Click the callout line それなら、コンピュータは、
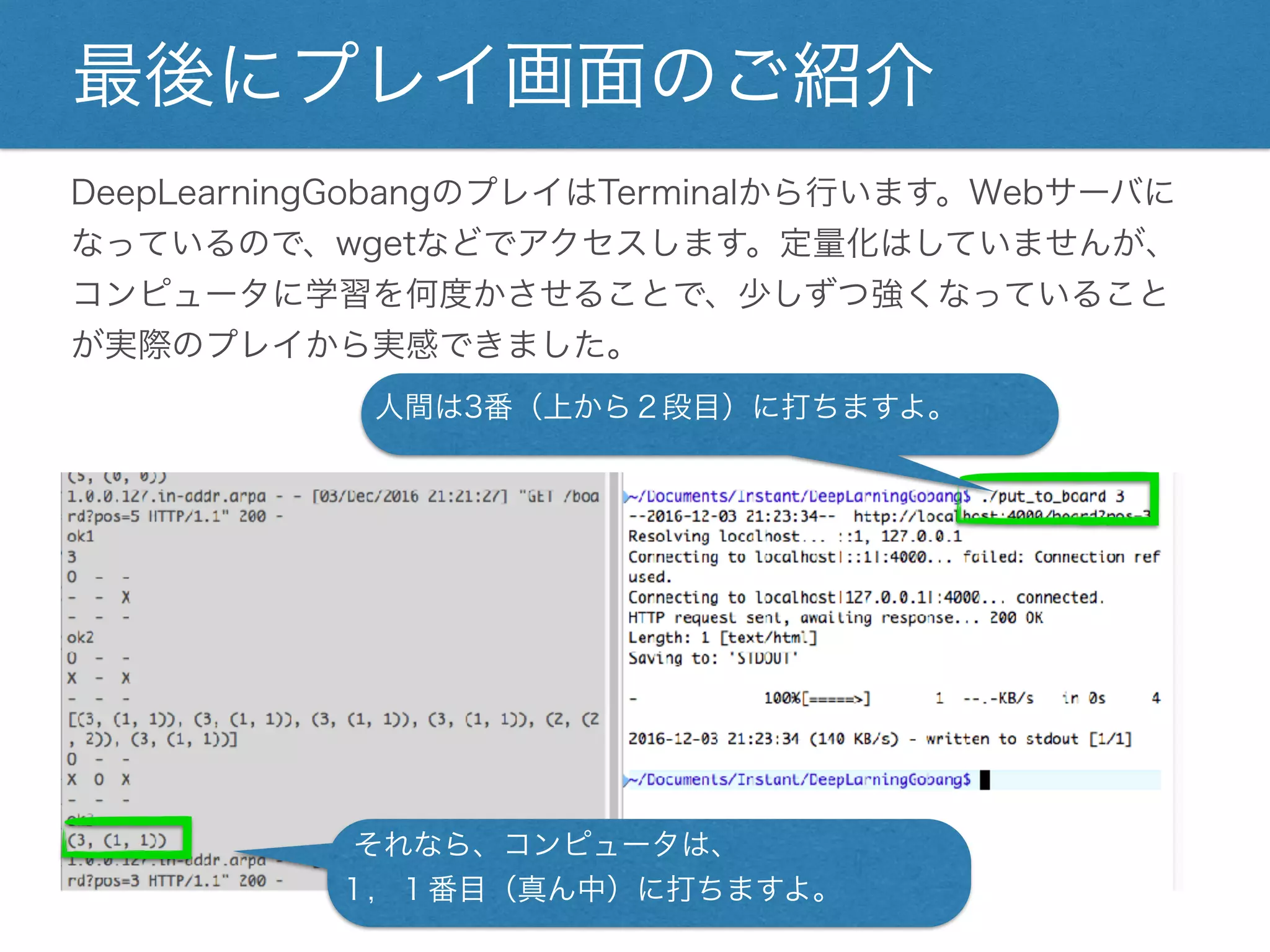Viewport: 1270px width, 952px height. coord(538,844)
